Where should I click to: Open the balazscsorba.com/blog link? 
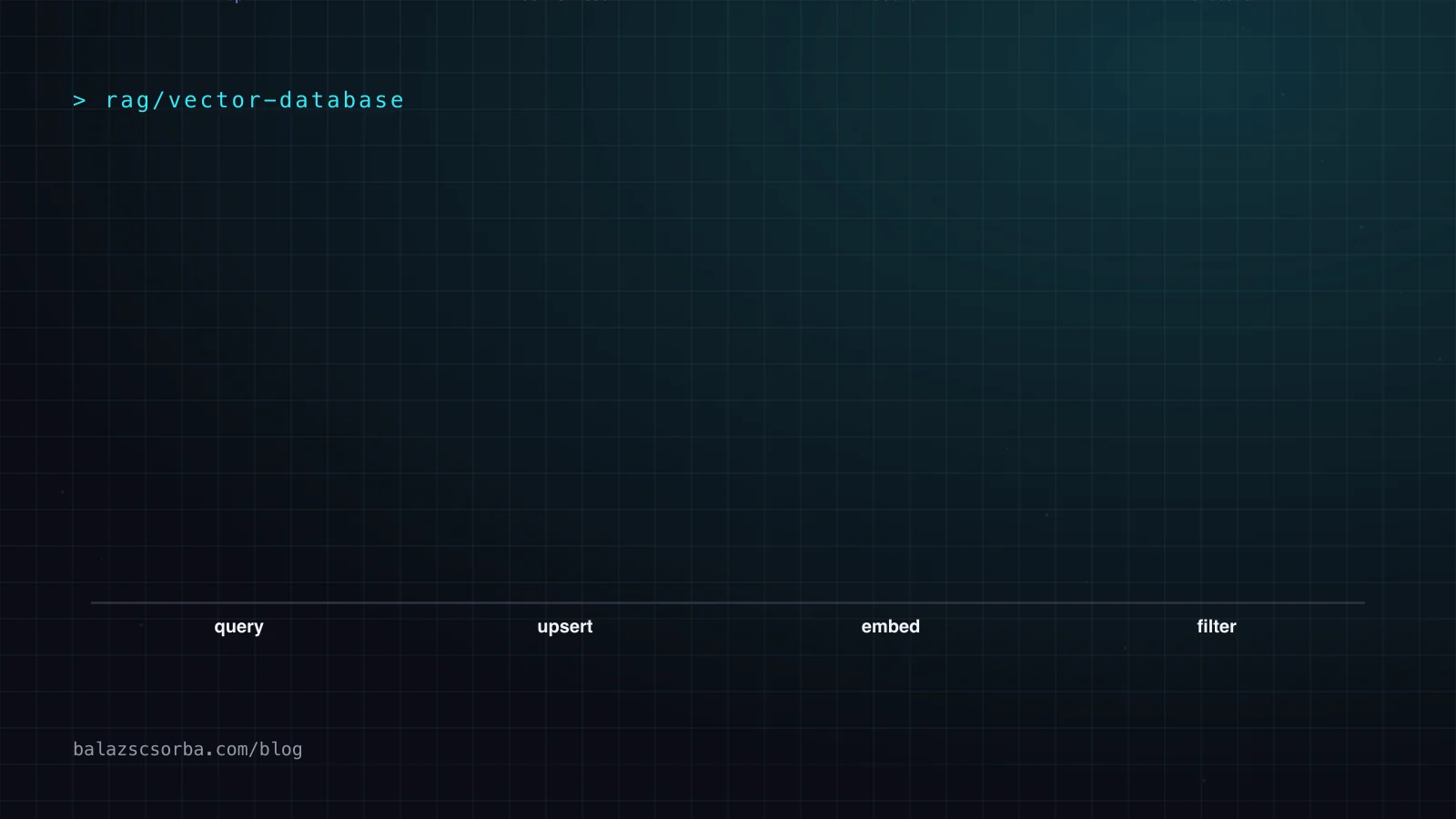(187, 749)
